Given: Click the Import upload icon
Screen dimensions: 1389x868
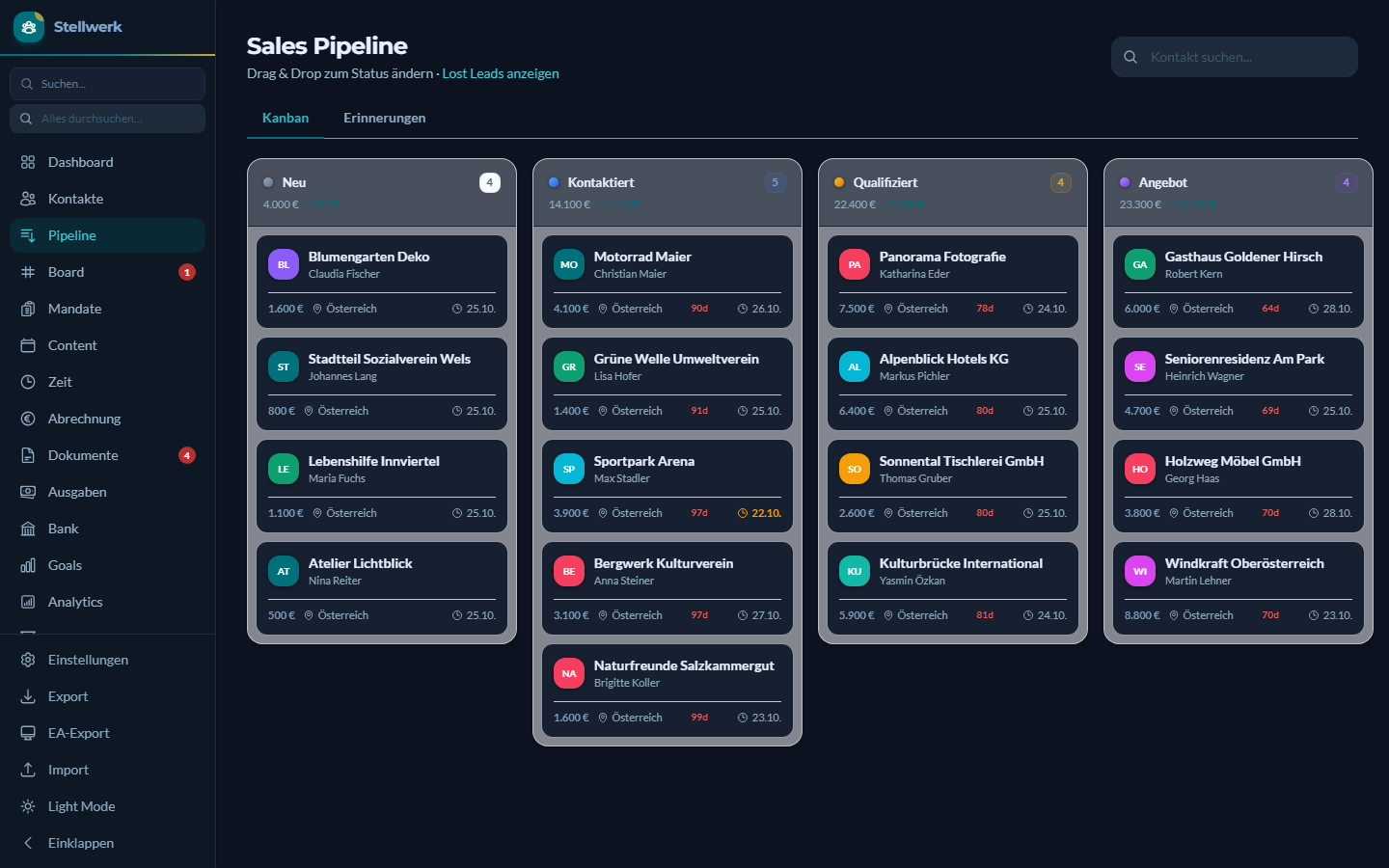Looking at the screenshot, I should [28, 770].
